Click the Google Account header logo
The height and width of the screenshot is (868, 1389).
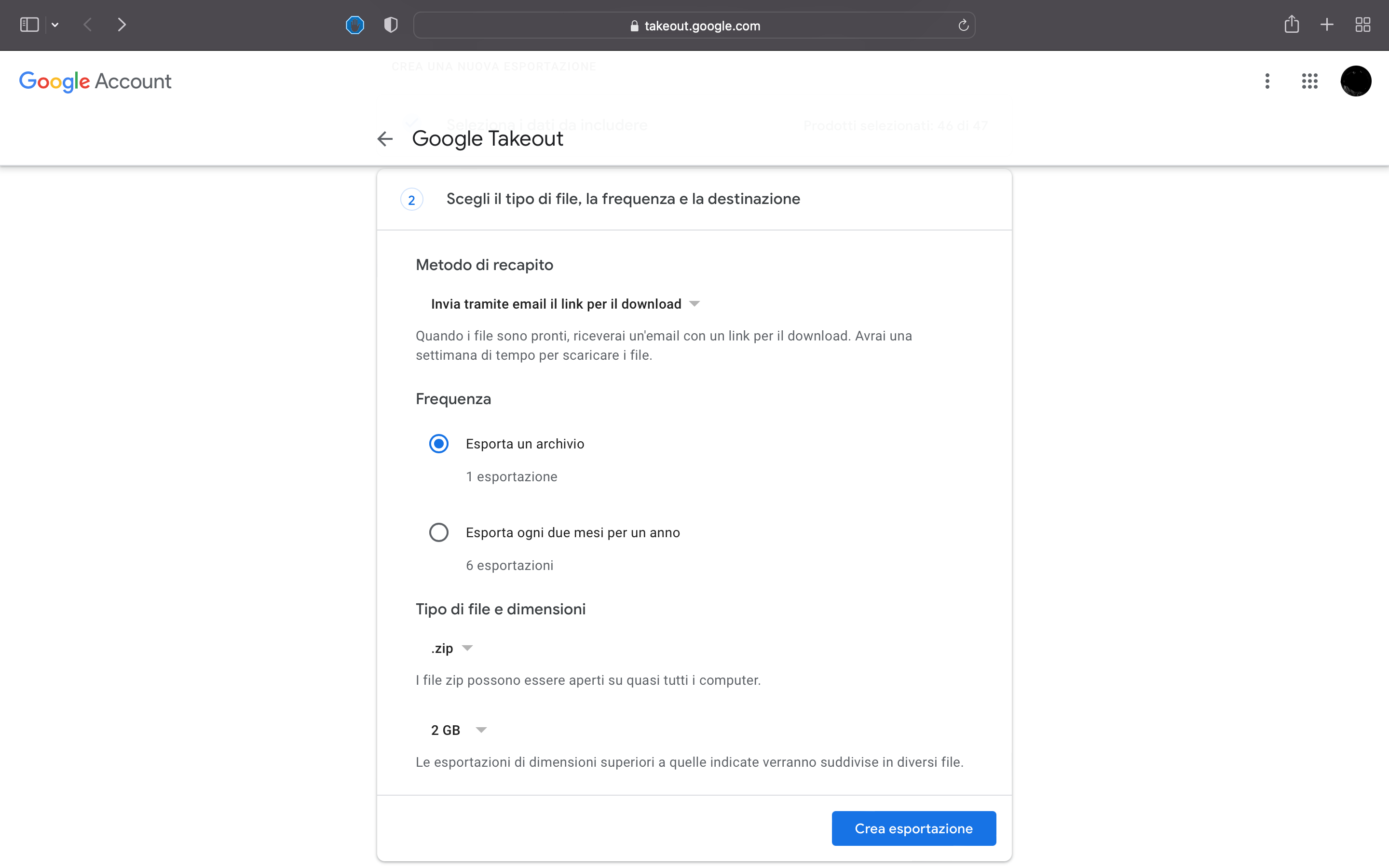point(95,81)
